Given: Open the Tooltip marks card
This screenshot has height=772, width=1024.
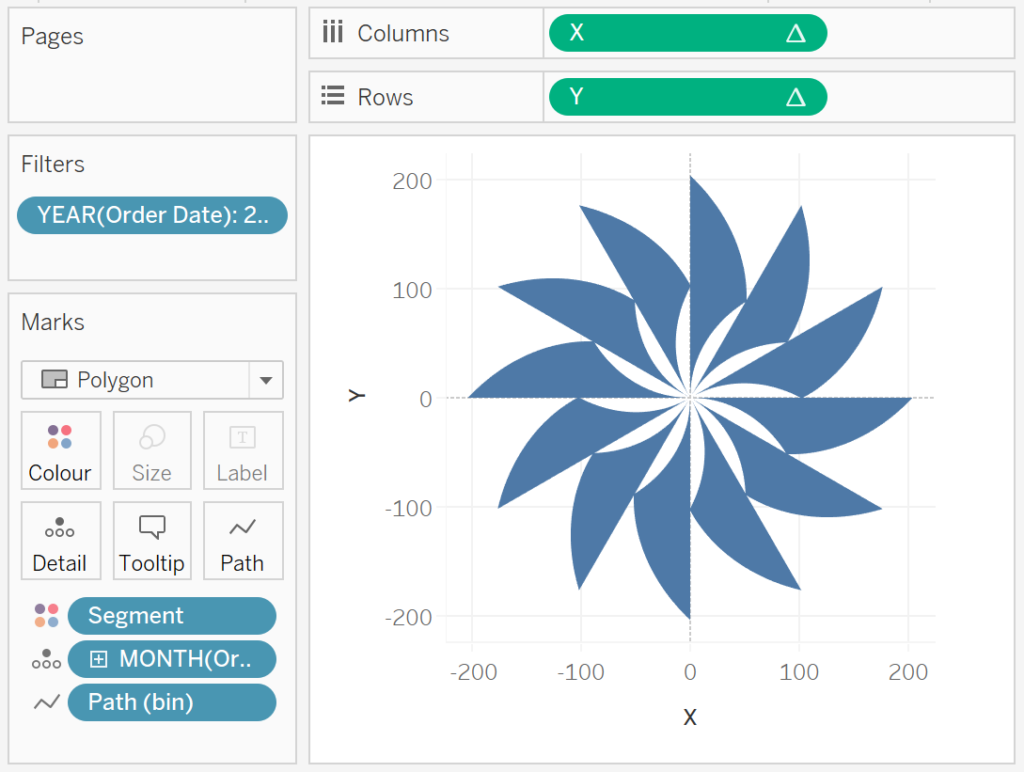Looking at the screenshot, I should tap(152, 540).
